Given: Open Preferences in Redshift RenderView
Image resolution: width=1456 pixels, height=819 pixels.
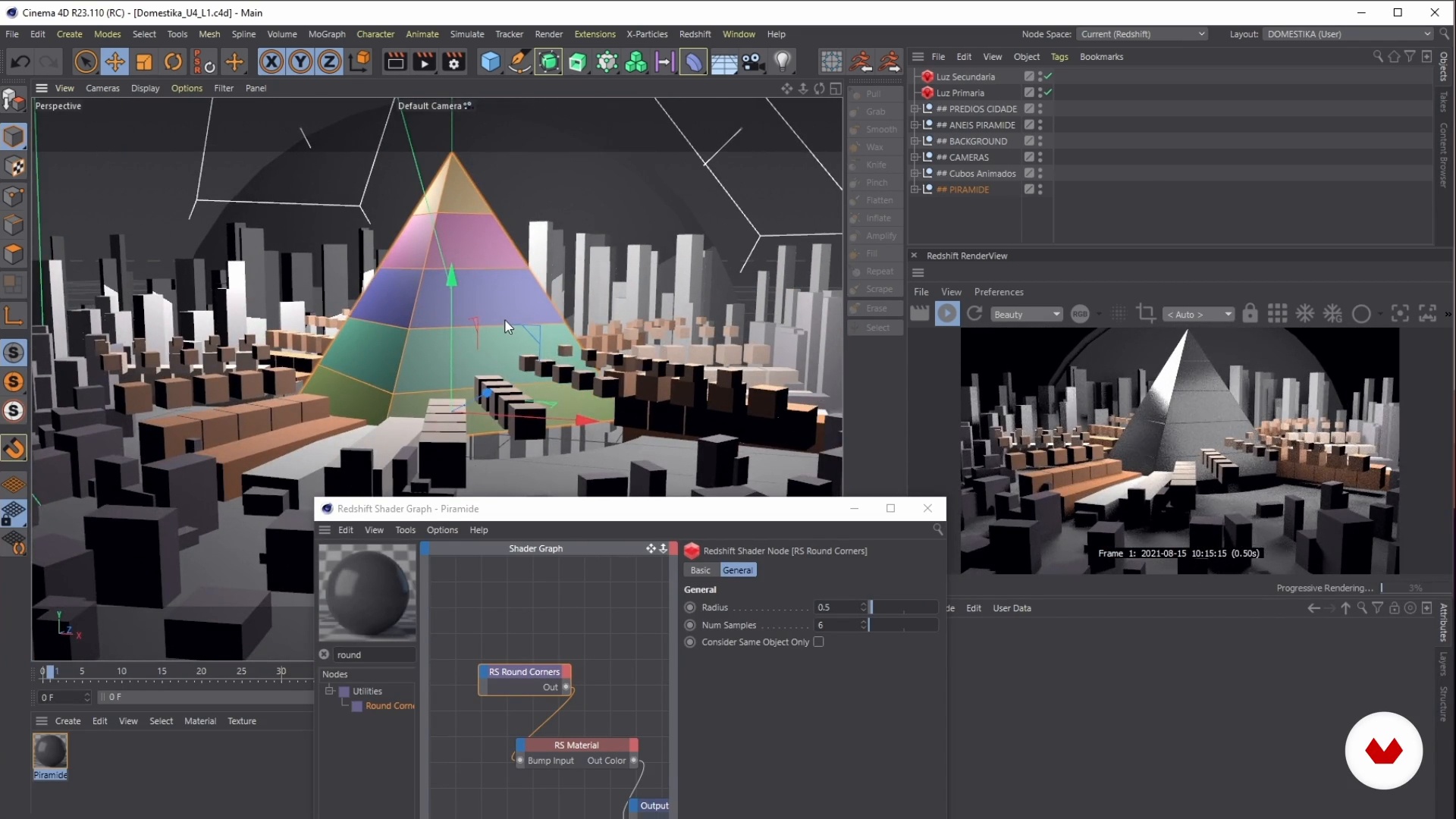Looking at the screenshot, I should (999, 292).
